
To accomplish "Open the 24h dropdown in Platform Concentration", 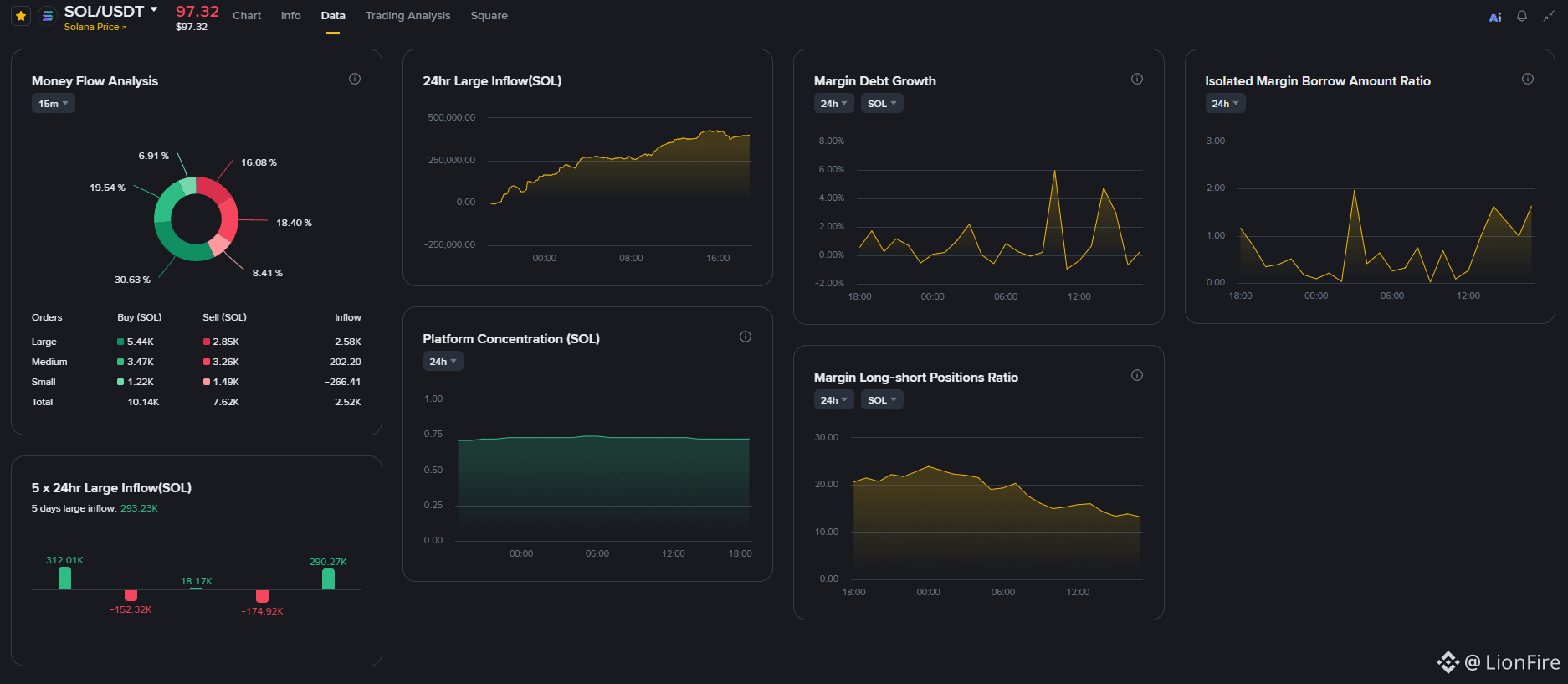I will click(x=443, y=362).
